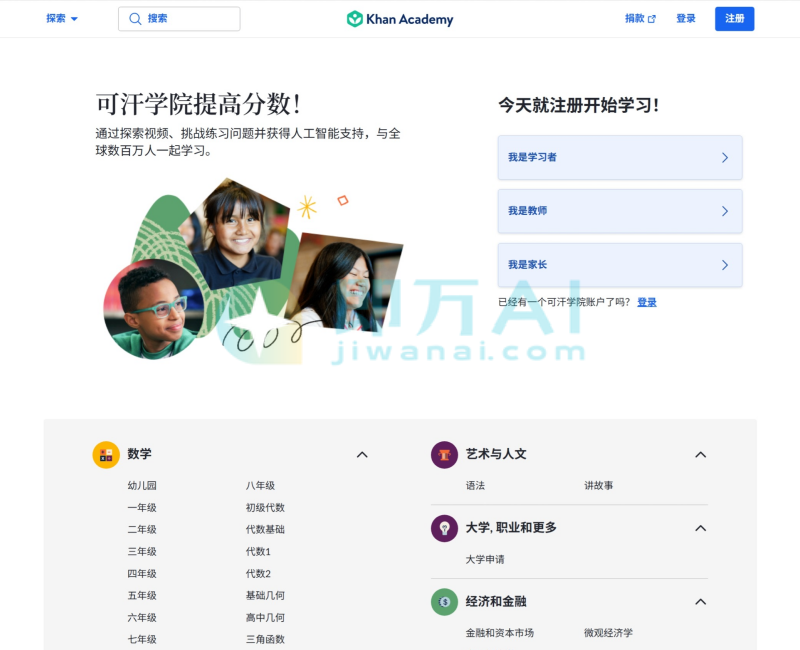Click the Khan Academy logo icon
The height and width of the screenshot is (650, 800).
(x=355, y=18)
